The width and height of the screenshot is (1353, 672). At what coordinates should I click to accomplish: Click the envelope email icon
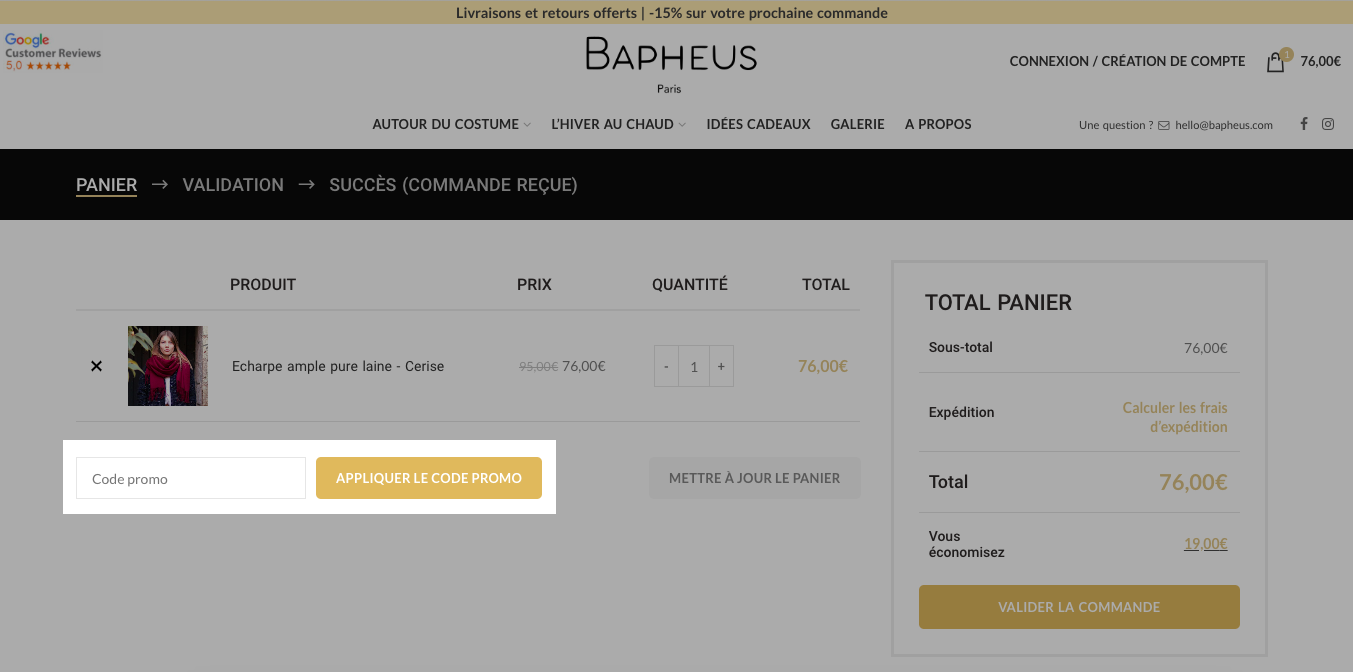[x=1164, y=125]
